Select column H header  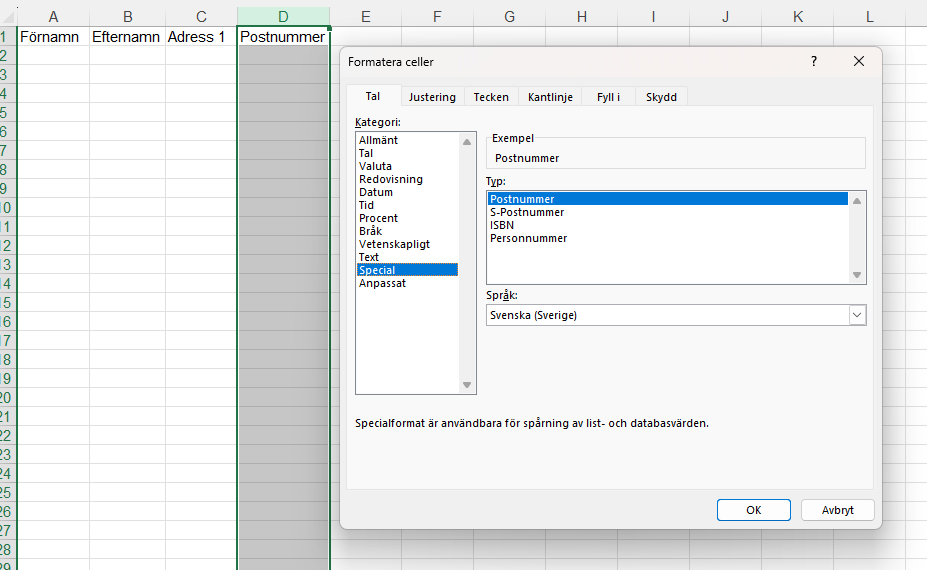pos(582,17)
